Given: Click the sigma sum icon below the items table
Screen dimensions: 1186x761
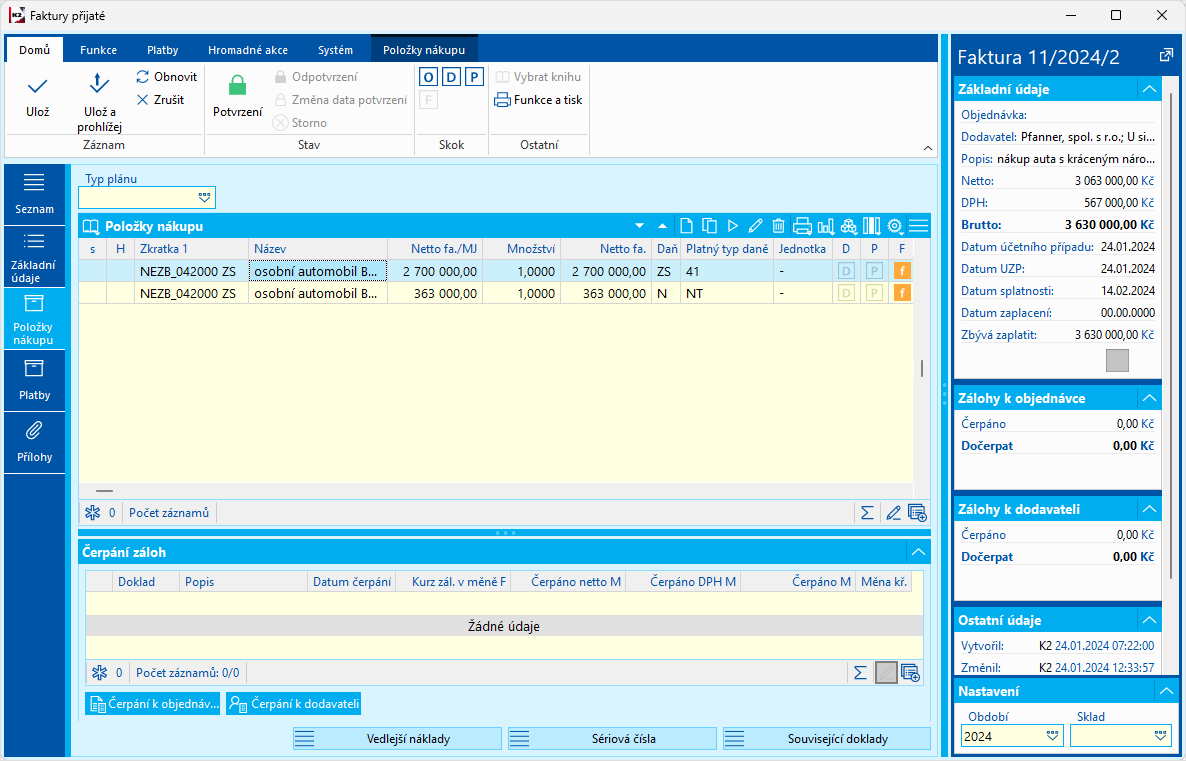Looking at the screenshot, I should pyautogui.click(x=867, y=513).
